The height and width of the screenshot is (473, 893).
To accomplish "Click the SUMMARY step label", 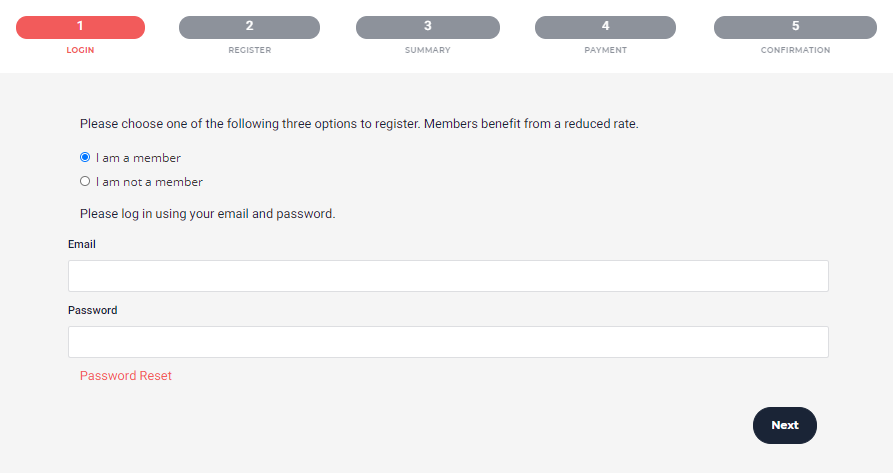I will tap(428, 50).
